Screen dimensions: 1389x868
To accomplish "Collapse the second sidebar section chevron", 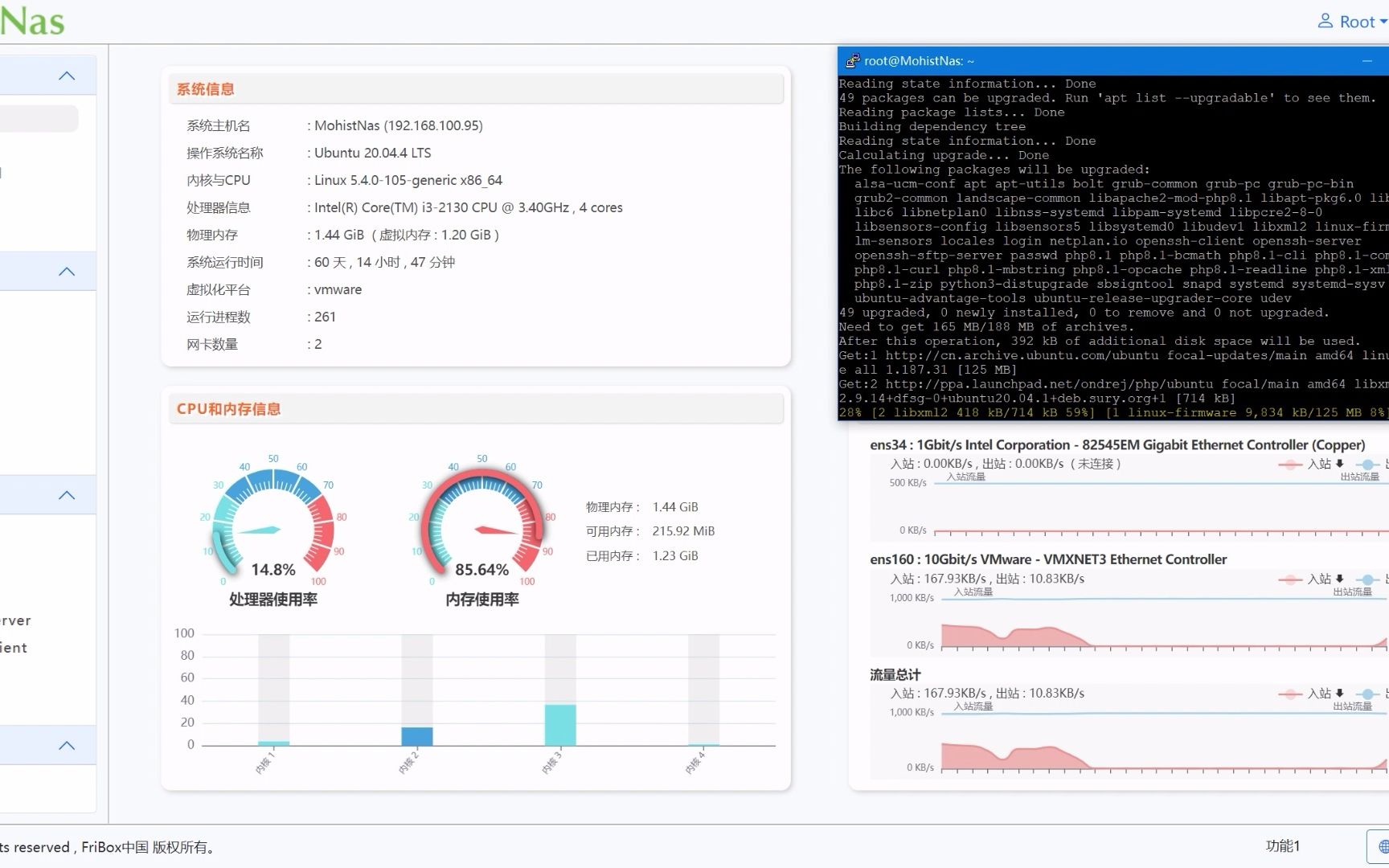I will click(x=67, y=272).
